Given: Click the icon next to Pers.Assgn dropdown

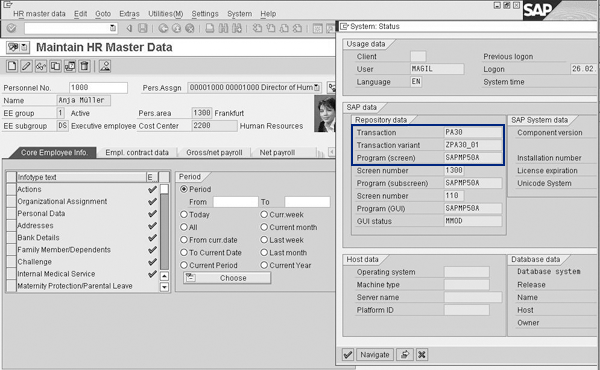Looking at the screenshot, I should (331, 88).
